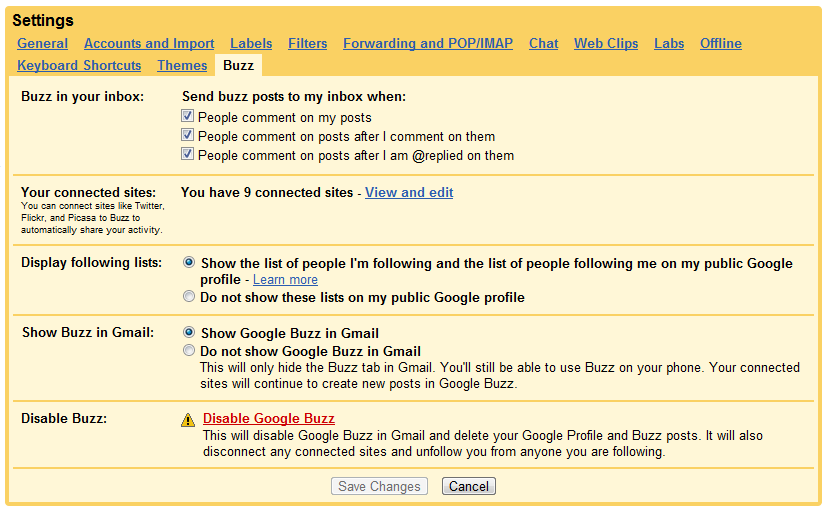The height and width of the screenshot is (510, 827).
Task: Uncheck 'People comment on my posts' checkbox
Action: click(x=187, y=116)
